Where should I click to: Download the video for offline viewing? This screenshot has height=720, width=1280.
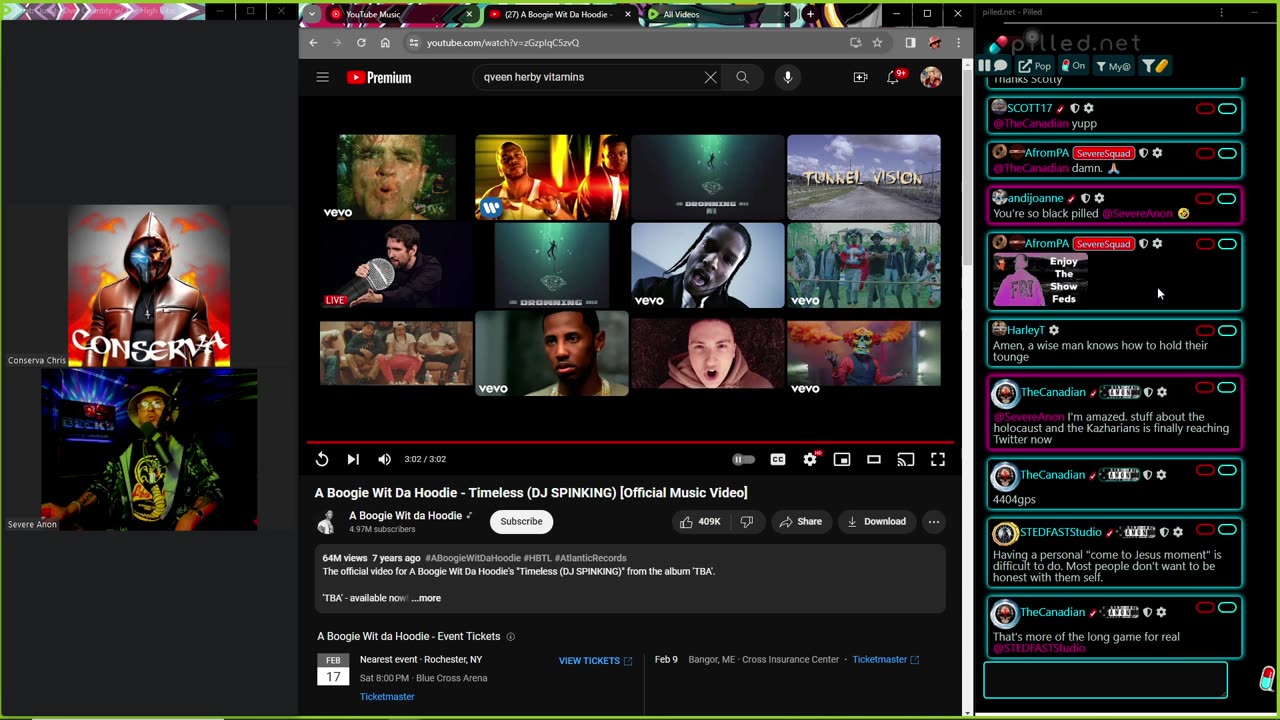[x=876, y=521]
